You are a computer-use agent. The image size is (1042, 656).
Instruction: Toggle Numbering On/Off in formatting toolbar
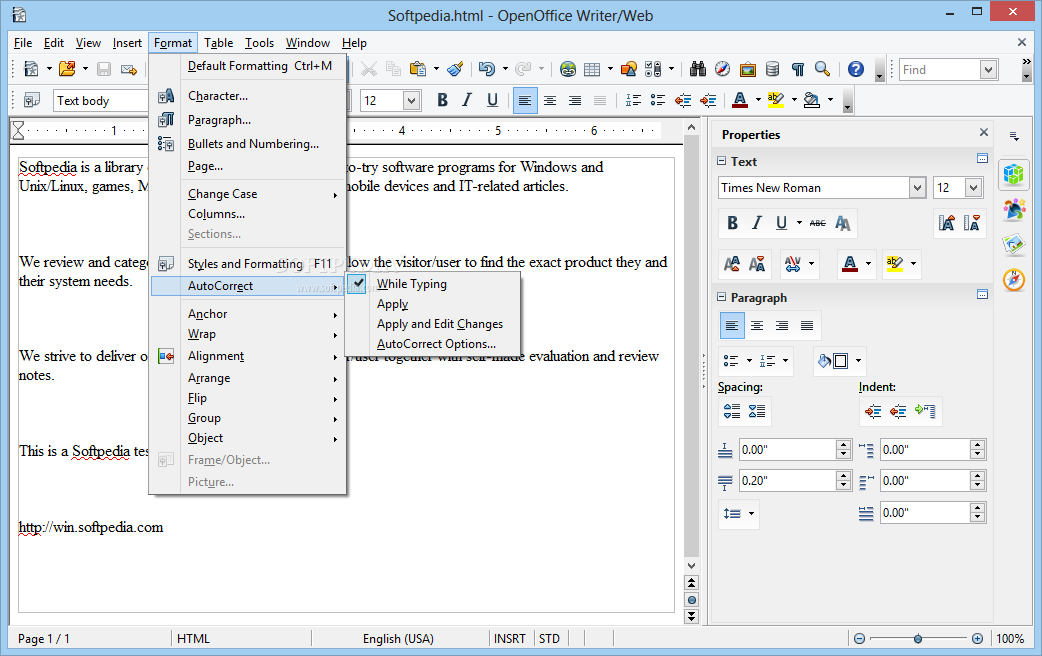click(x=633, y=100)
